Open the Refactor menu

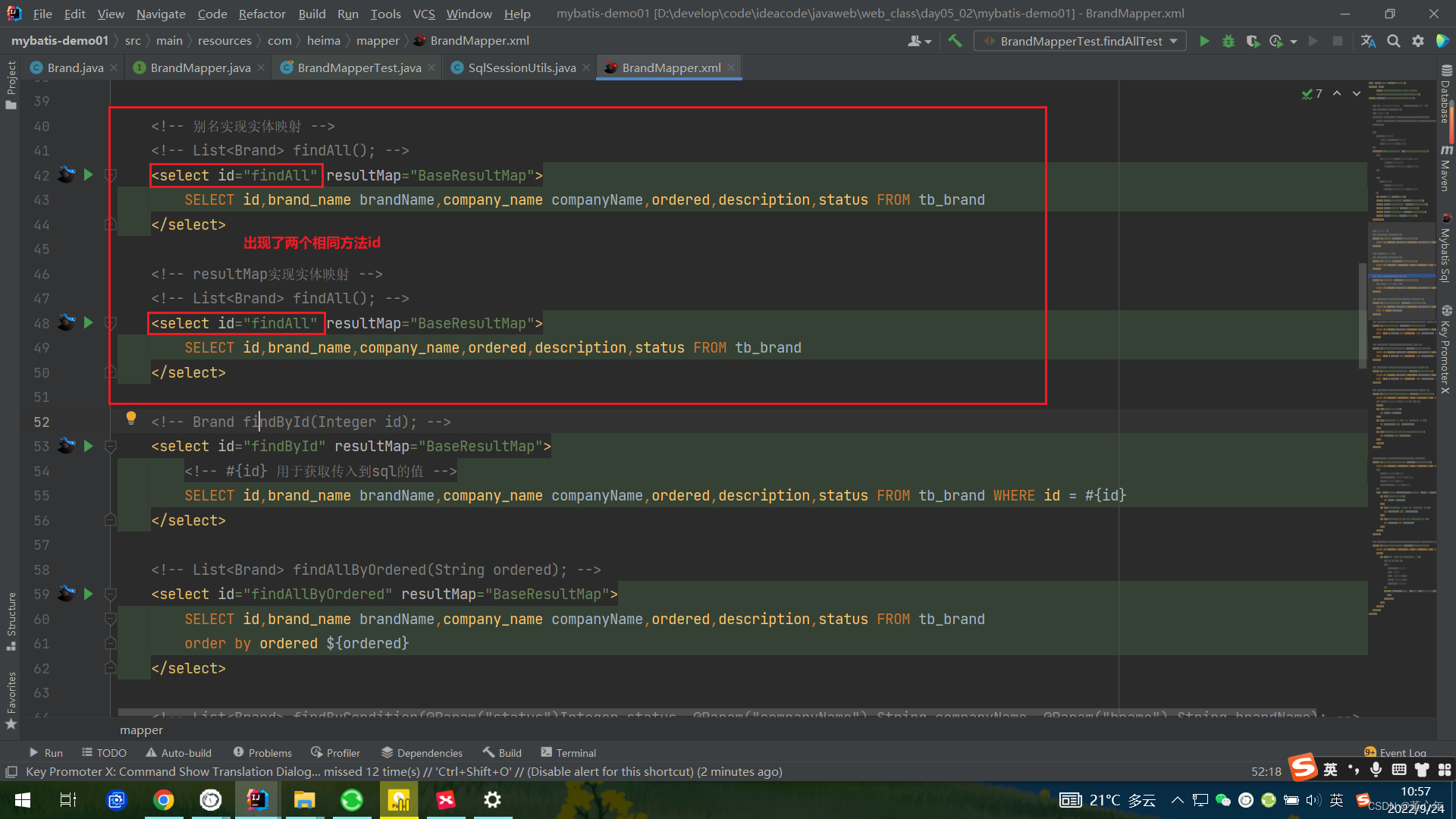pyautogui.click(x=262, y=14)
